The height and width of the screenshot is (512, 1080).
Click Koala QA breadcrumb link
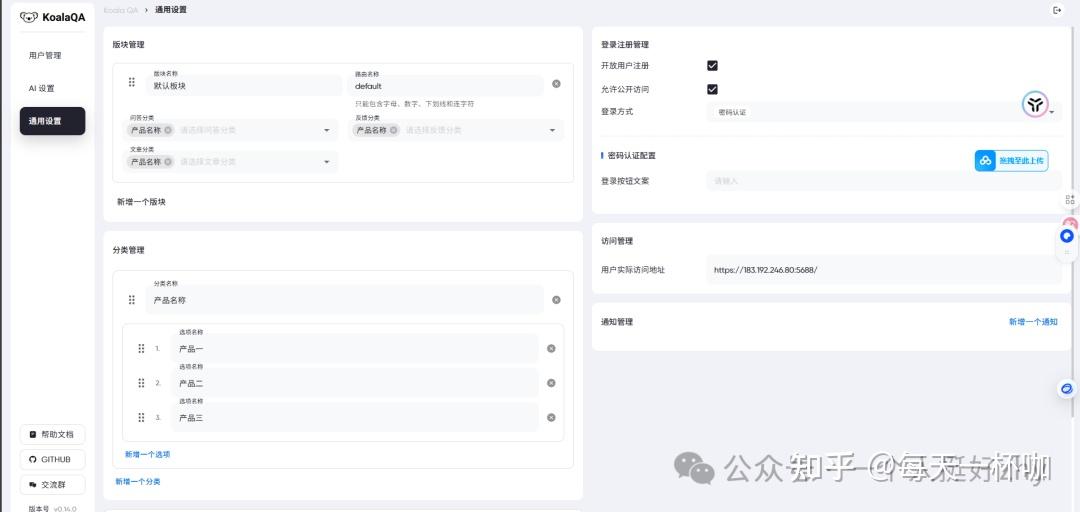pos(121,10)
